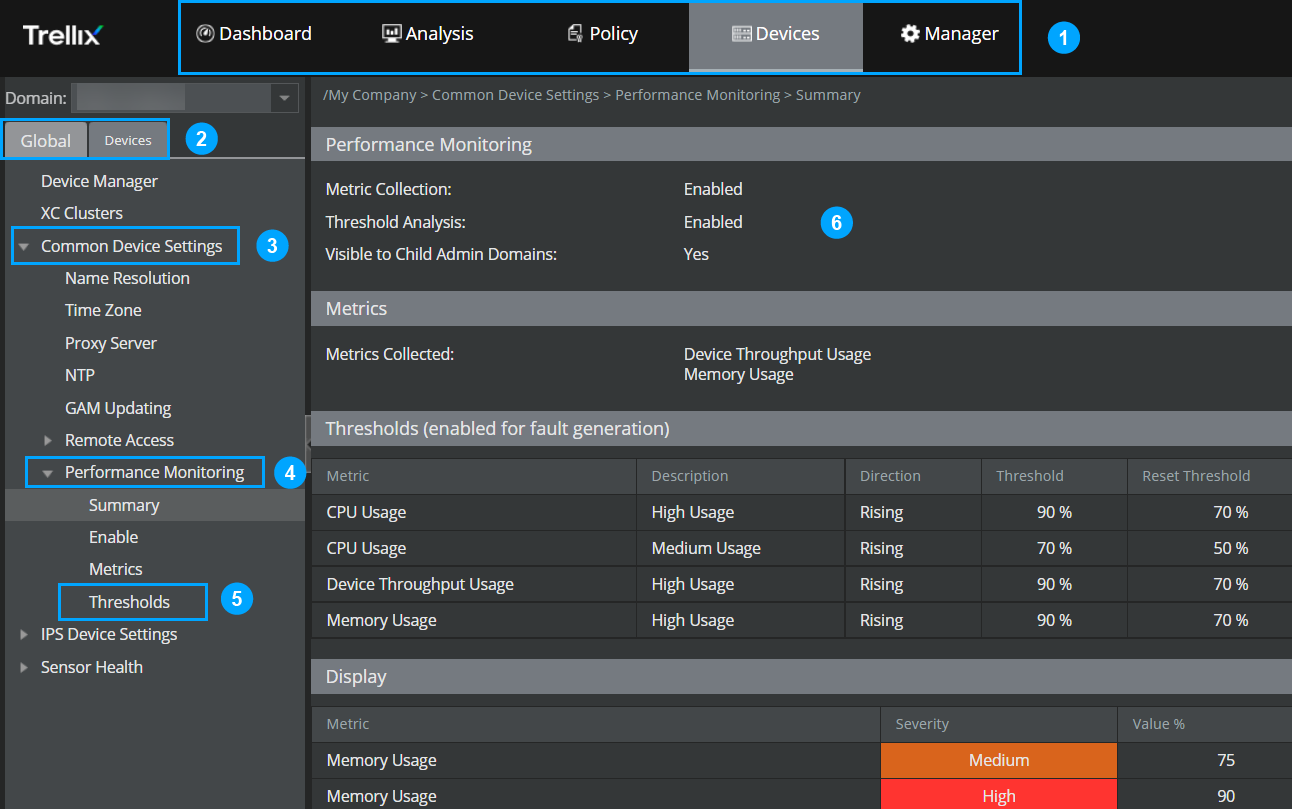Expand the Sensor Health node
Screen dimensions: 1292x809
pyautogui.click(x=23, y=668)
